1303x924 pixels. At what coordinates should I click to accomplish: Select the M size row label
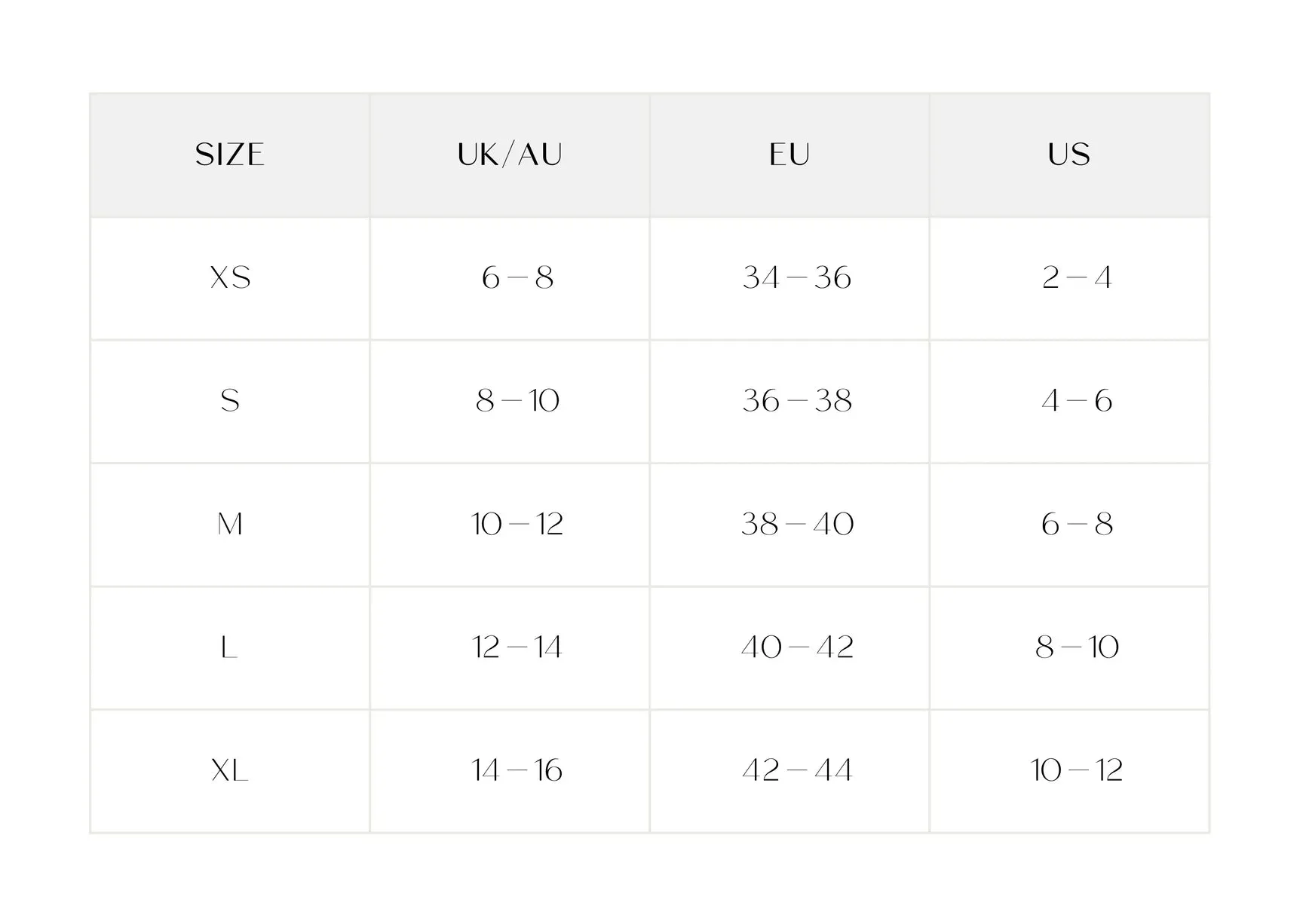(230, 524)
